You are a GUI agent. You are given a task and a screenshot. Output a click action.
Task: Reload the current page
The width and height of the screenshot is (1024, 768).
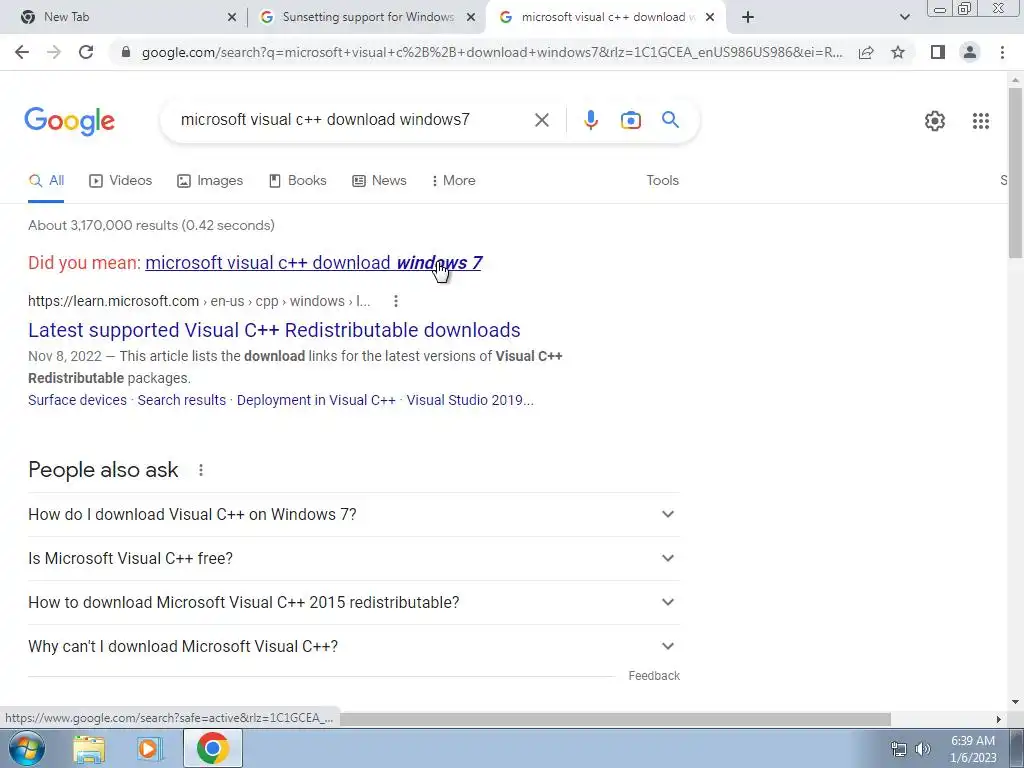pyautogui.click(x=86, y=52)
